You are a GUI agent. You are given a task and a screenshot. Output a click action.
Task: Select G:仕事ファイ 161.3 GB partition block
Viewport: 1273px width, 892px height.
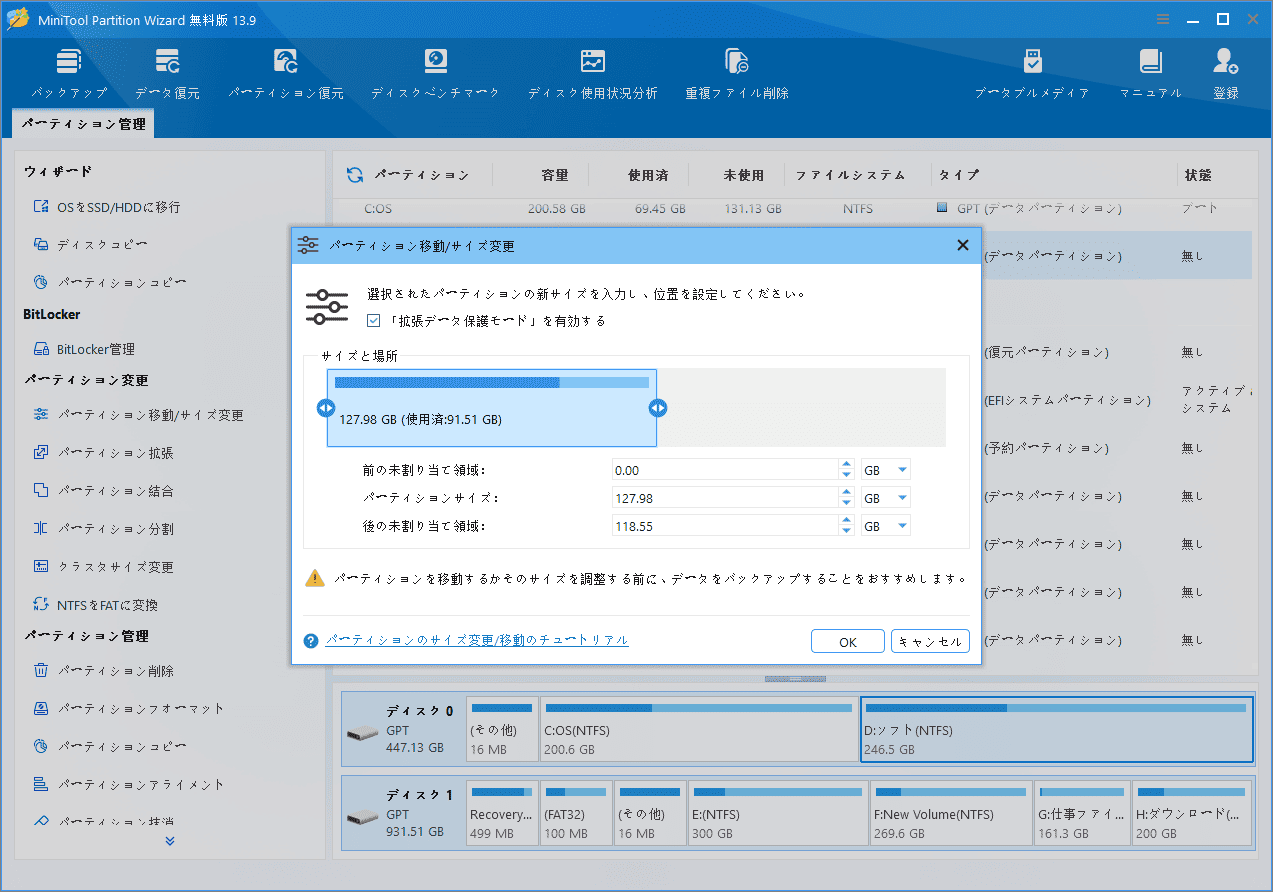pos(1082,814)
